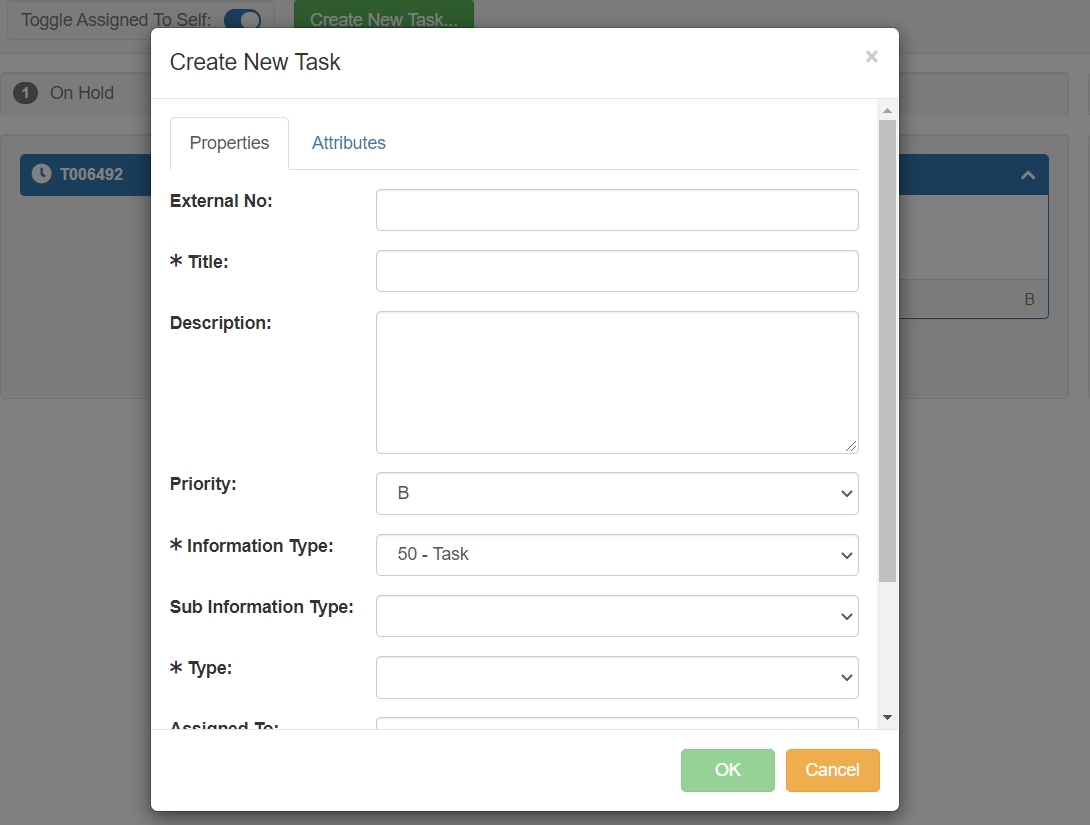Click the scrollbar down arrow in dialog
Screen dimensions: 1090x825
click(887, 718)
